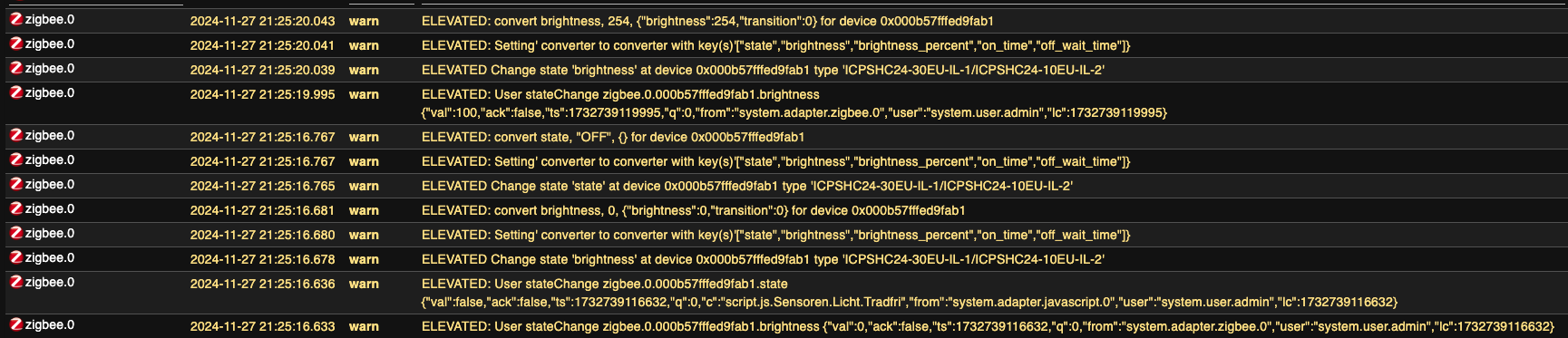
Task: Click 'convert brightness, 0' log message
Action: click(x=693, y=210)
